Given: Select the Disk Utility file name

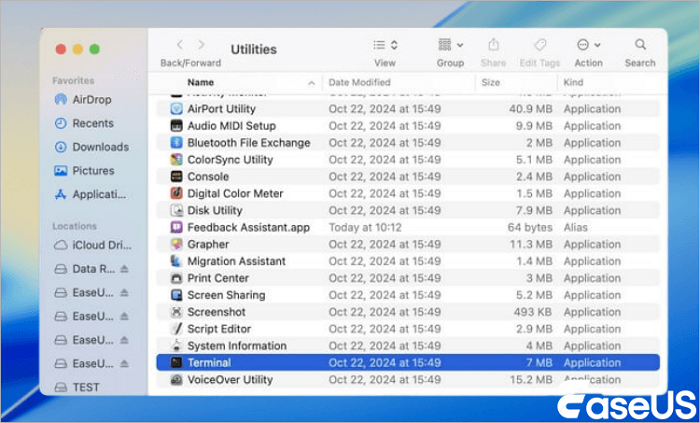Looking at the screenshot, I should (215, 211).
